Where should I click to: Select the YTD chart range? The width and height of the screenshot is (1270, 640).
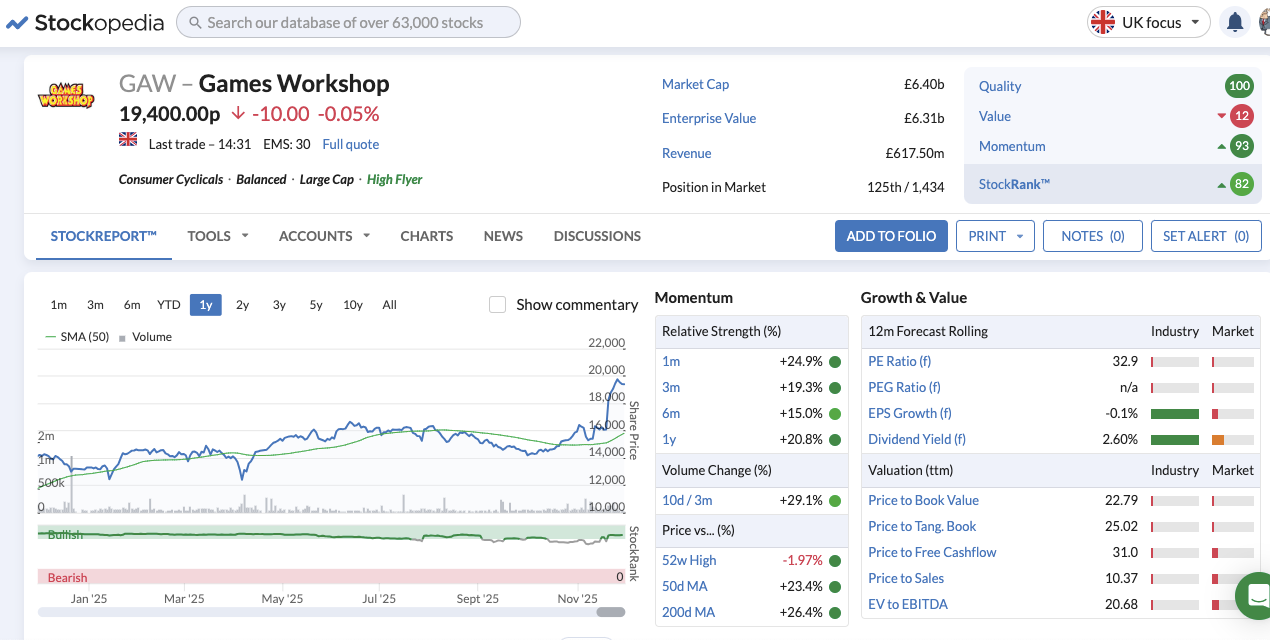[x=169, y=305]
